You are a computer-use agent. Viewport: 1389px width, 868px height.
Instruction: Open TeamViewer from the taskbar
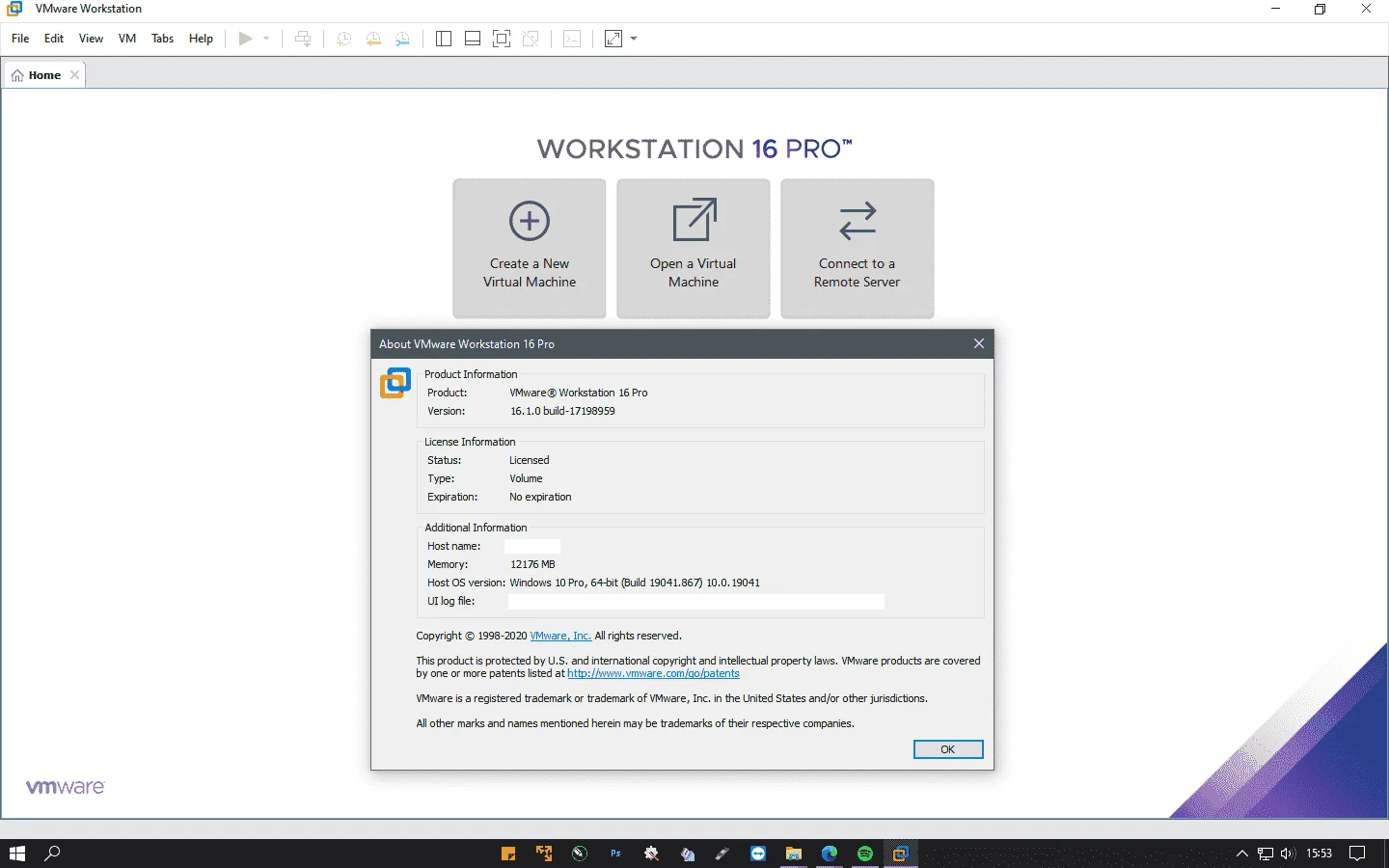coord(758,854)
